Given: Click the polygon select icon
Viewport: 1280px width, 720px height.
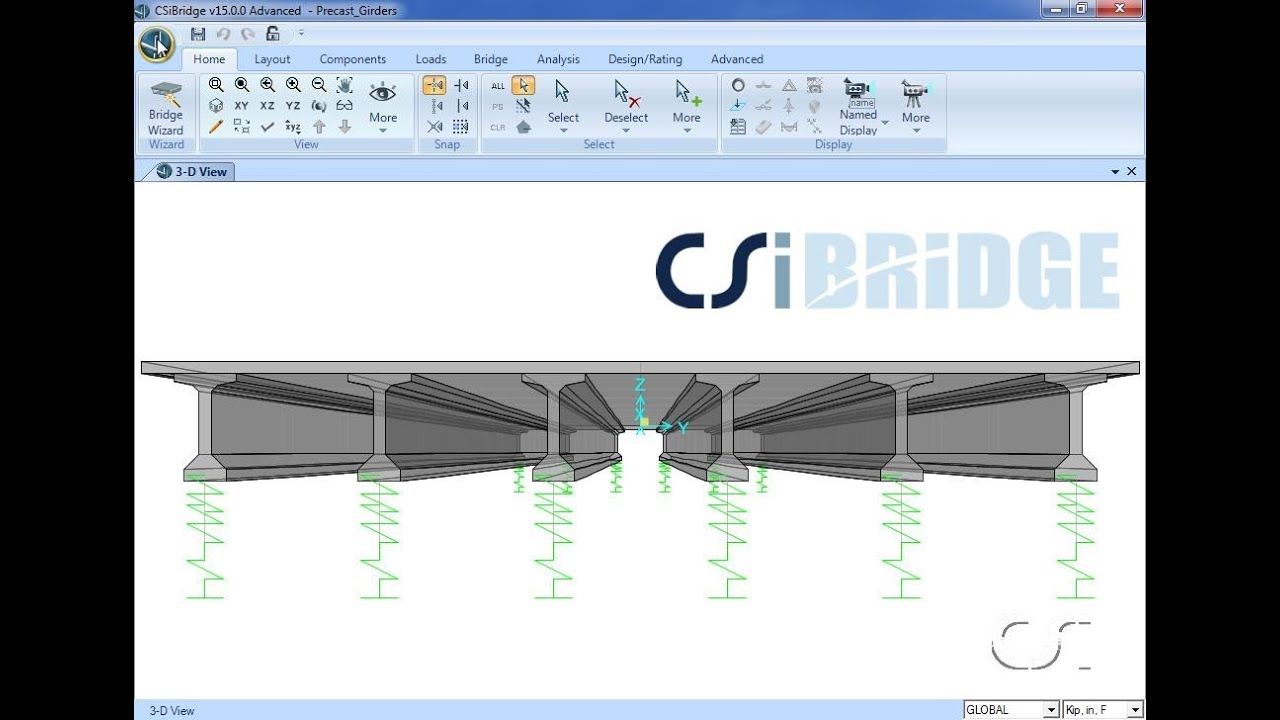Looking at the screenshot, I should point(523,127).
